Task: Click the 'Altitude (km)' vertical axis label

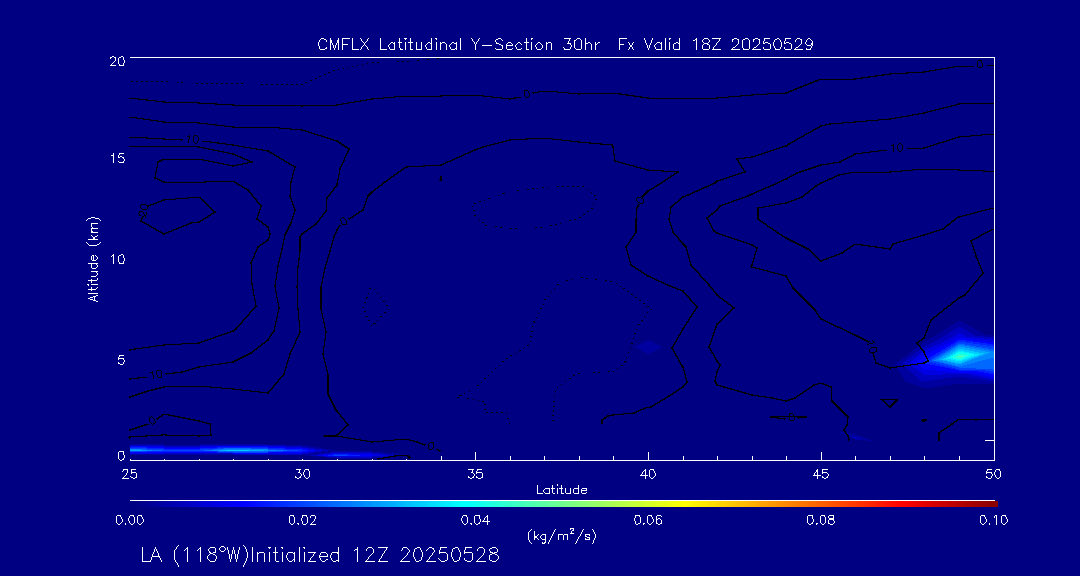Action: 93,258
